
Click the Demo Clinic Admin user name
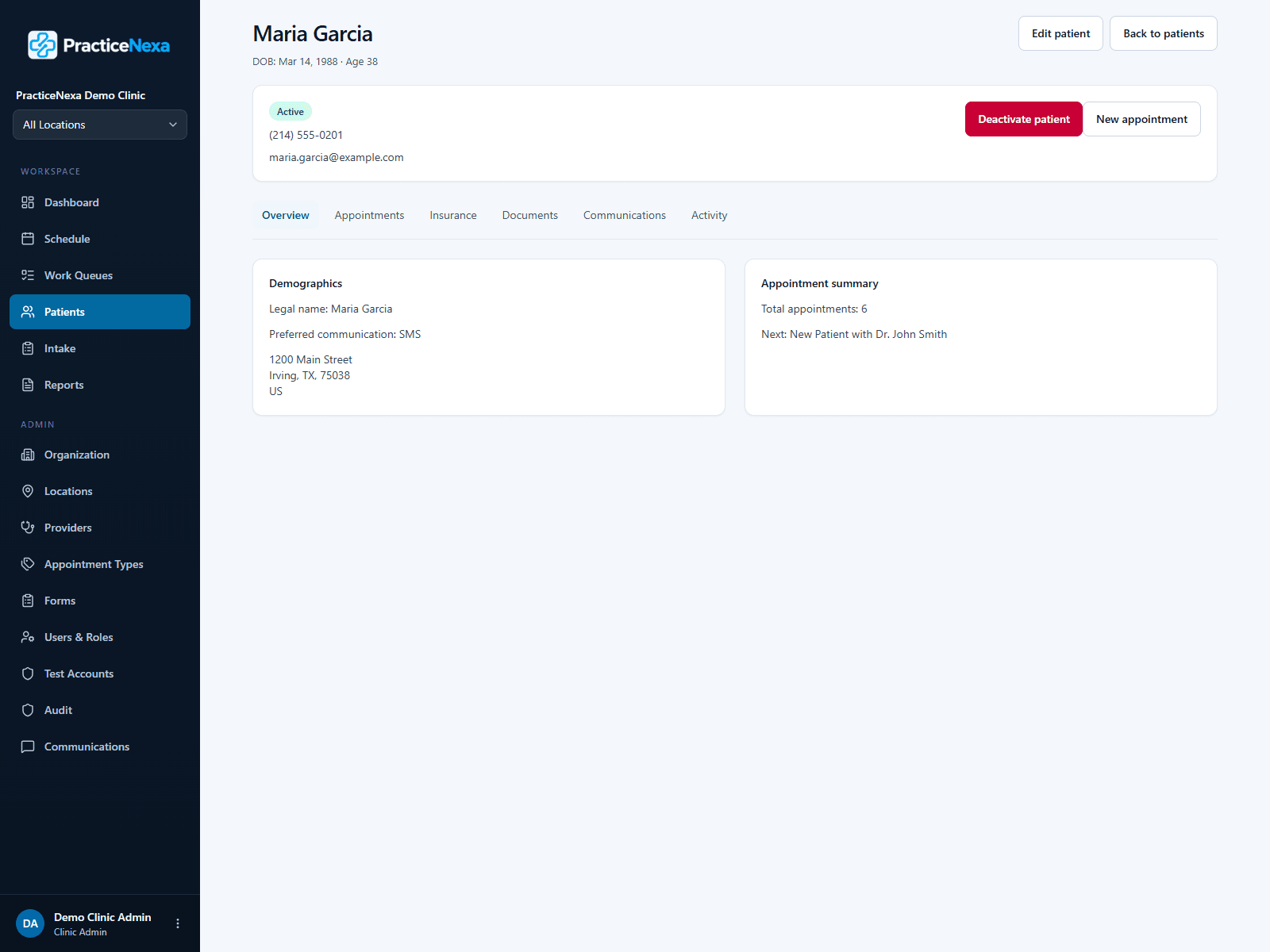pyautogui.click(x=102, y=917)
